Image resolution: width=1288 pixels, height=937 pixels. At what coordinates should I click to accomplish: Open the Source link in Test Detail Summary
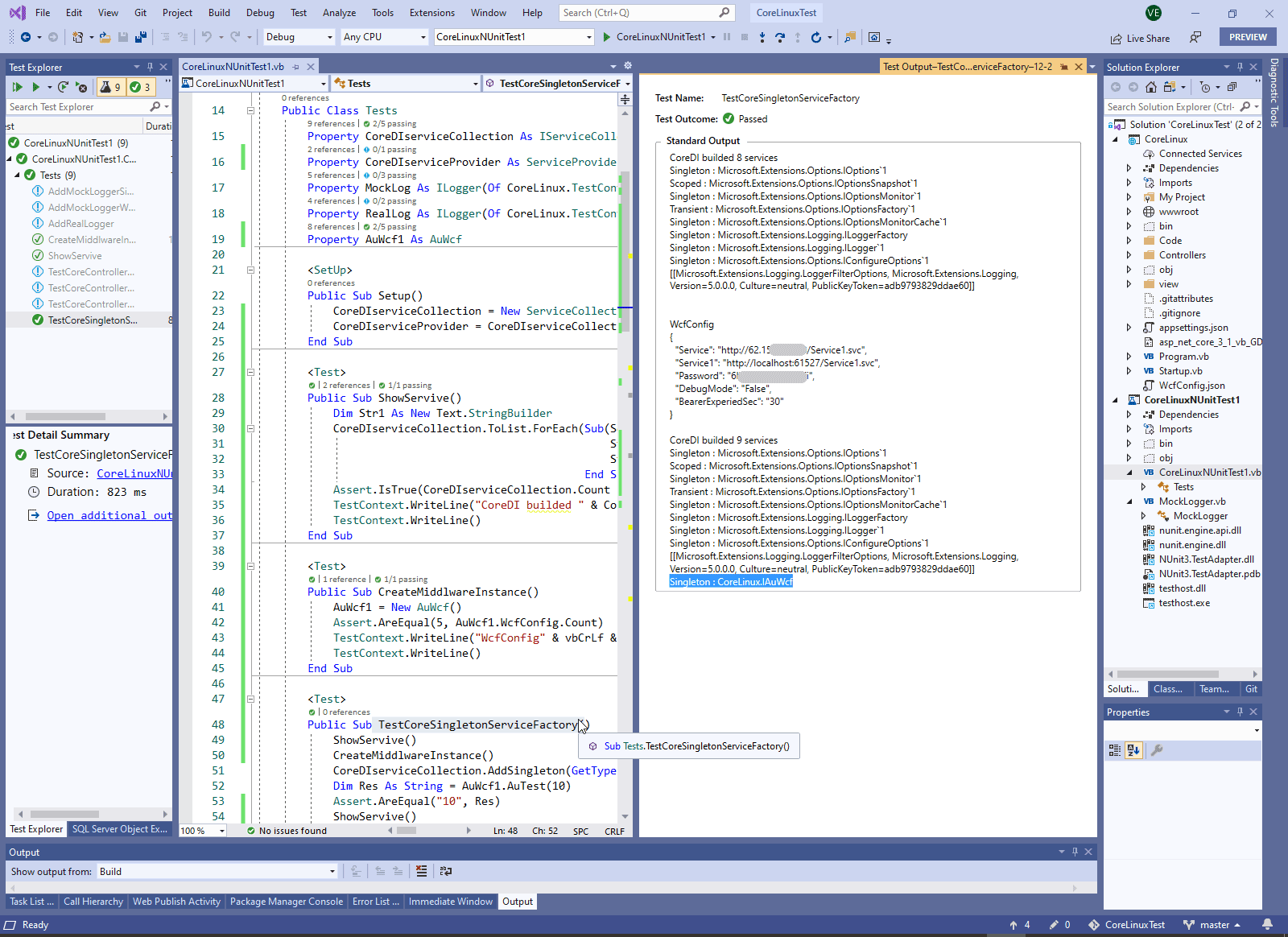point(134,473)
